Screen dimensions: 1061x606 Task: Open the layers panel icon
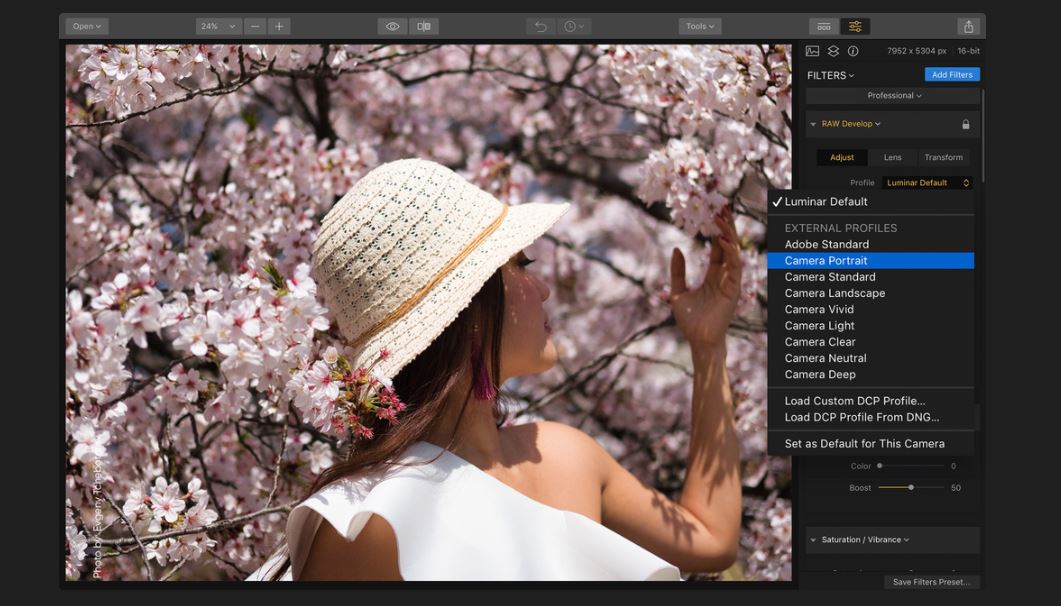833,51
